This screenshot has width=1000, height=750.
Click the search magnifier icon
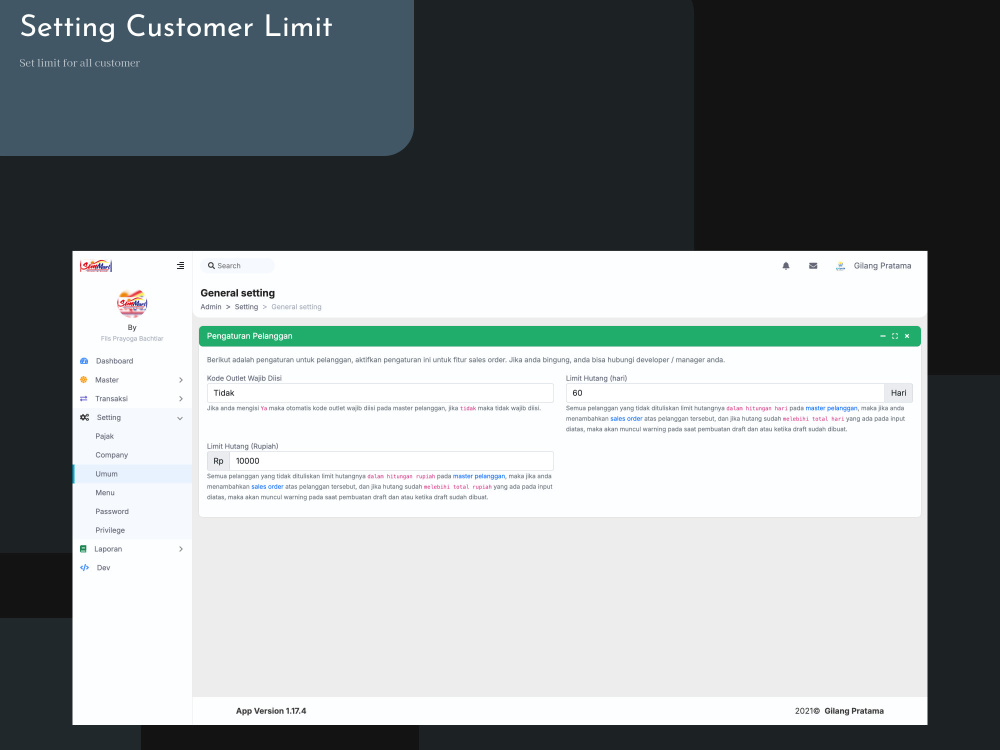[x=211, y=266]
